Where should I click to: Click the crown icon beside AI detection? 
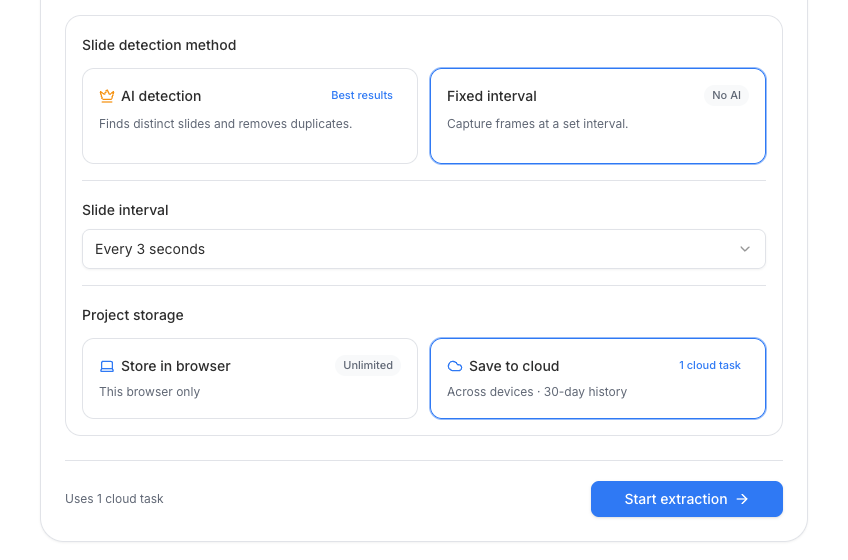pos(107,96)
